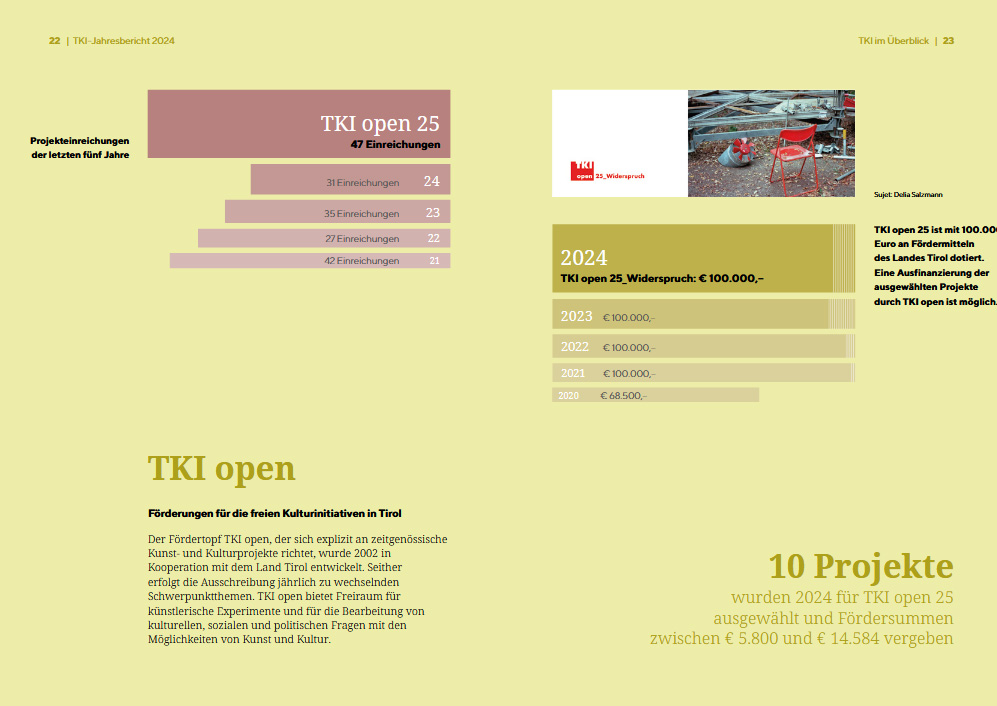Click the line "zwischen € 5.800 und € 14.584 vergeben"
Viewport: 997px width, 706px height.
pos(801,638)
